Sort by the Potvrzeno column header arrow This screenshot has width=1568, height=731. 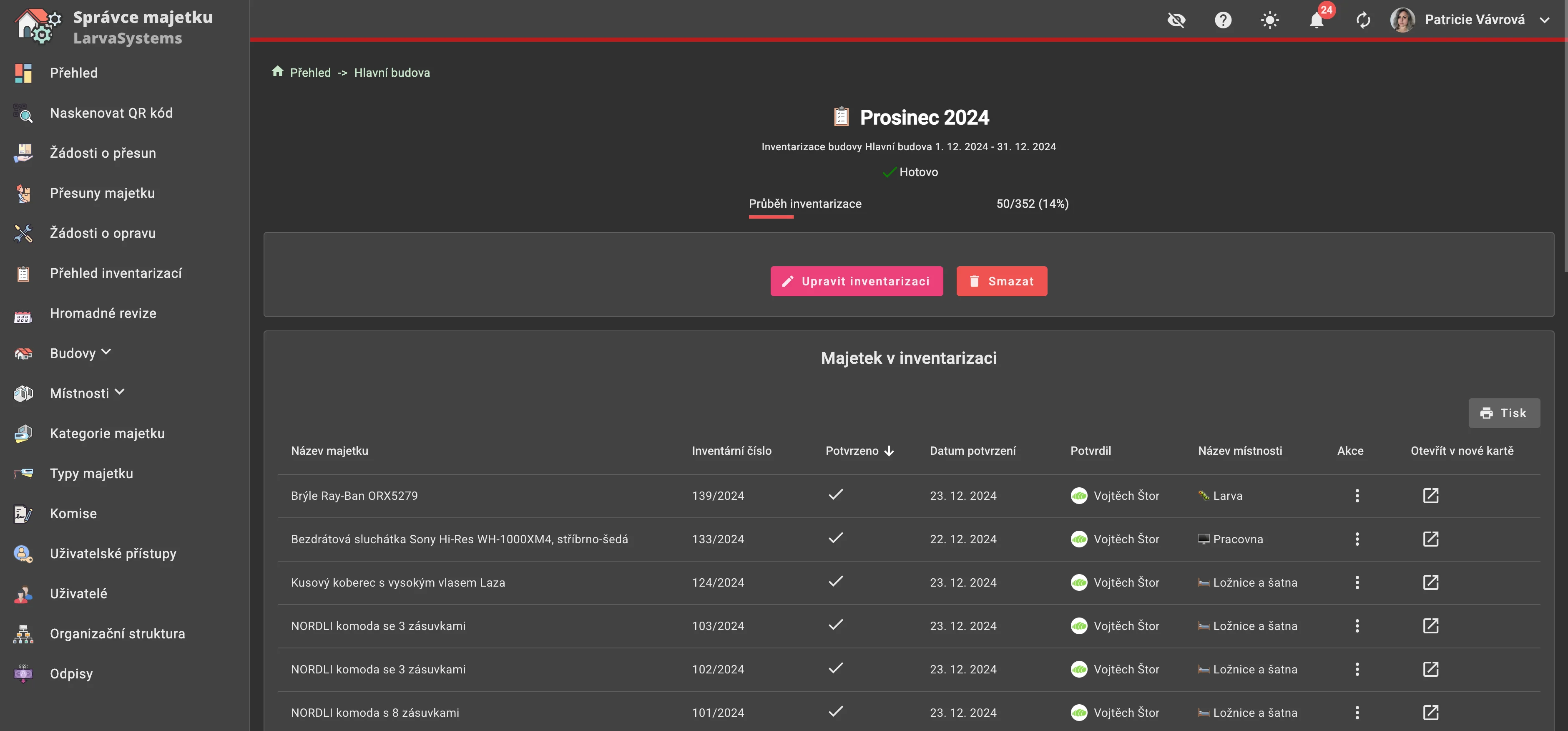889,451
